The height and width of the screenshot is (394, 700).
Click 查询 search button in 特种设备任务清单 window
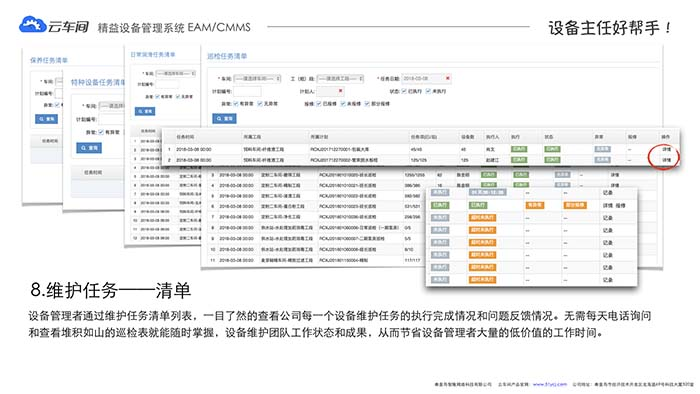(x=89, y=148)
